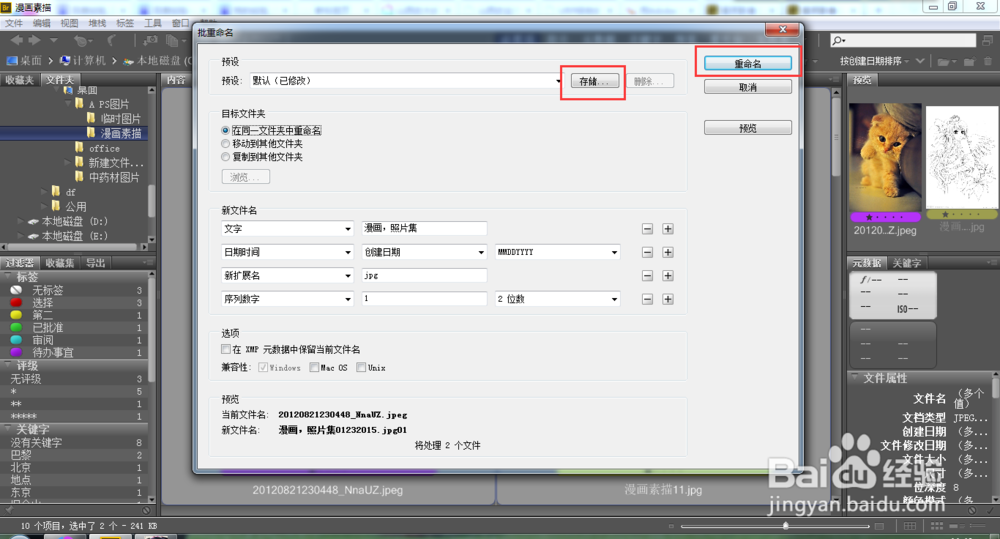This screenshot has height=539, width=1000.
Task: Select the orange cat preview thumbnail
Action: [x=885, y=158]
